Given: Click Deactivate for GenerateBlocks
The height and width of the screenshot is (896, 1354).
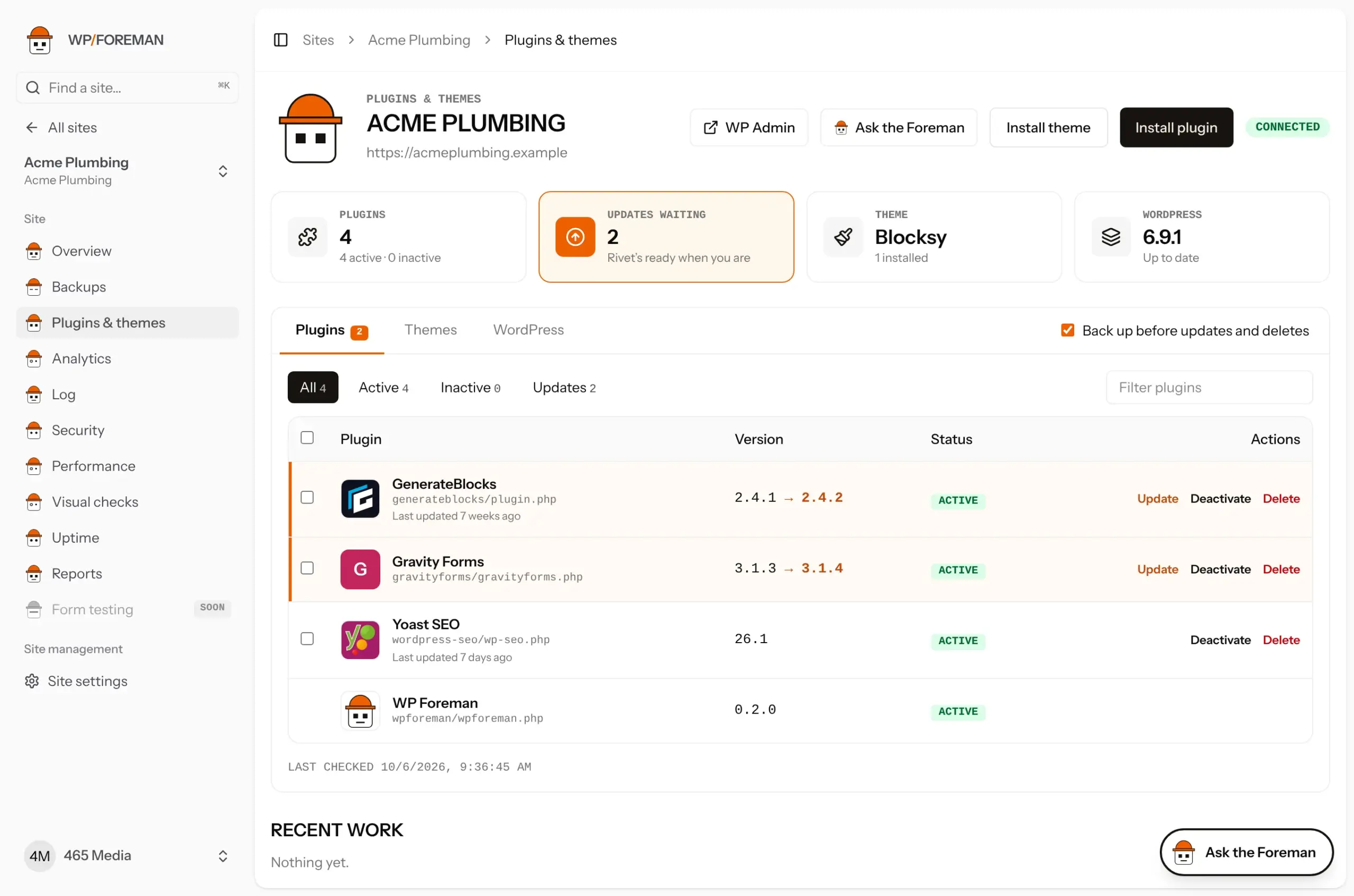Looking at the screenshot, I should click(x=1220, y=498).
